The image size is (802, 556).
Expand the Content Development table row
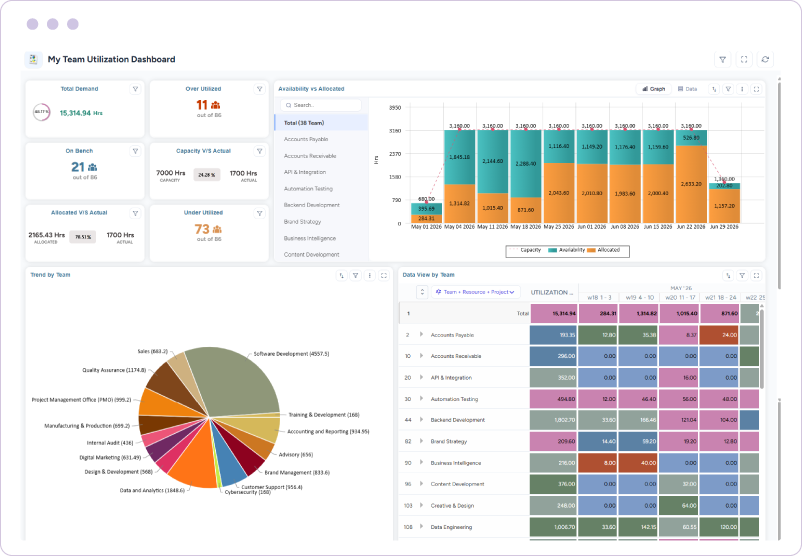pos(421,483)
